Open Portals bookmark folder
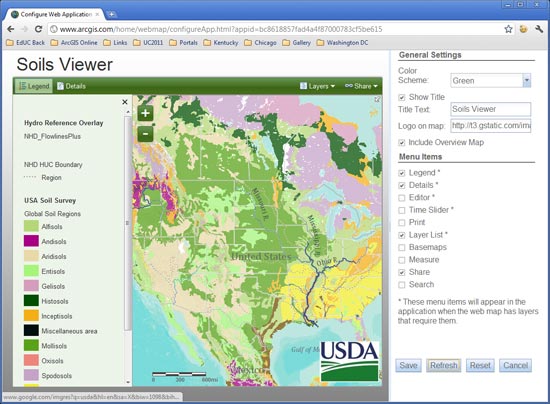The height and width of the screenshot is (404, 550). tap(183, 43)
